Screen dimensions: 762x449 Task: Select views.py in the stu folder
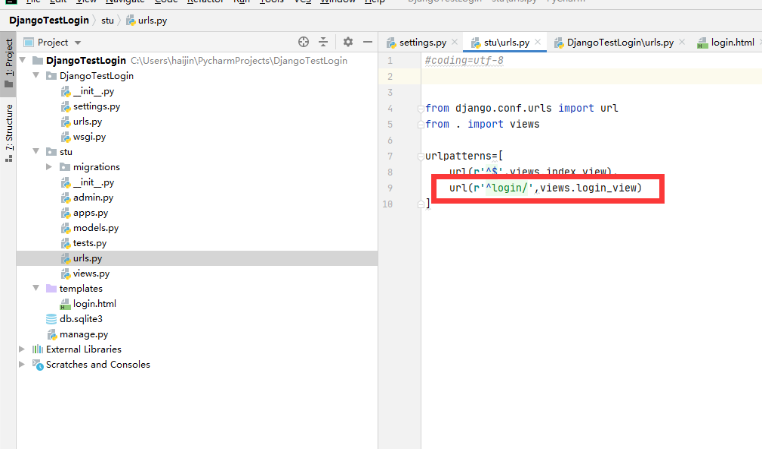click(x=91, y=273)
